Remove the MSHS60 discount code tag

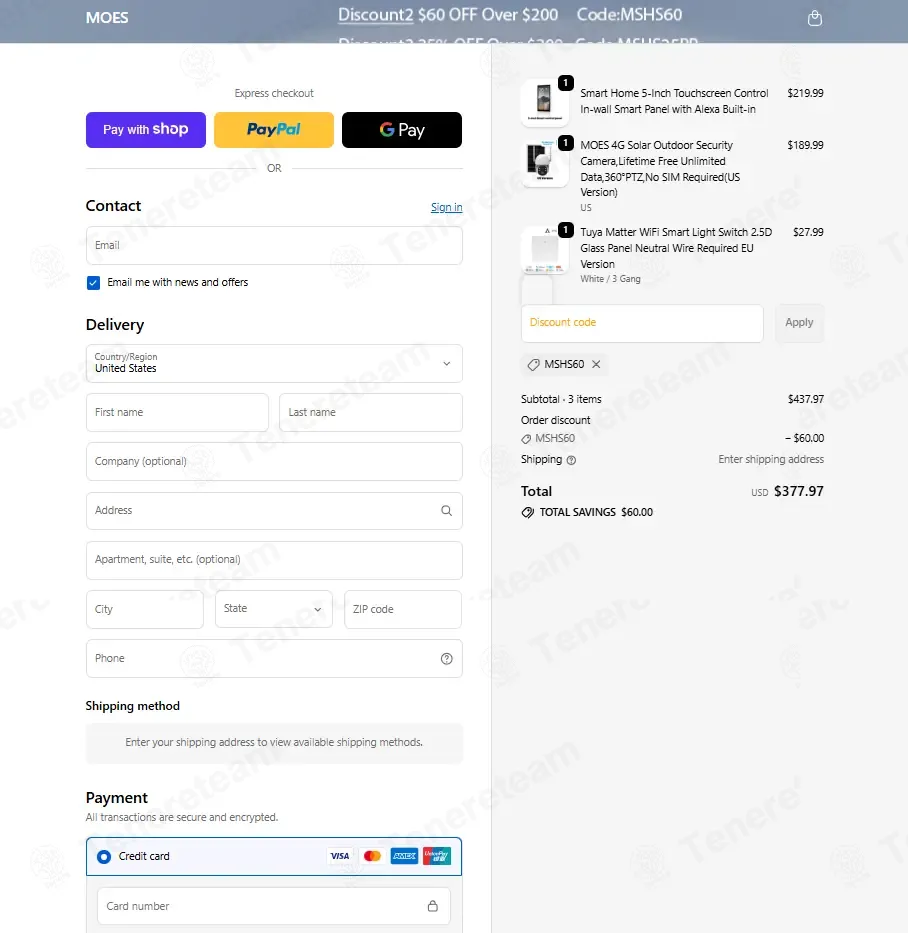coord(596,364)
